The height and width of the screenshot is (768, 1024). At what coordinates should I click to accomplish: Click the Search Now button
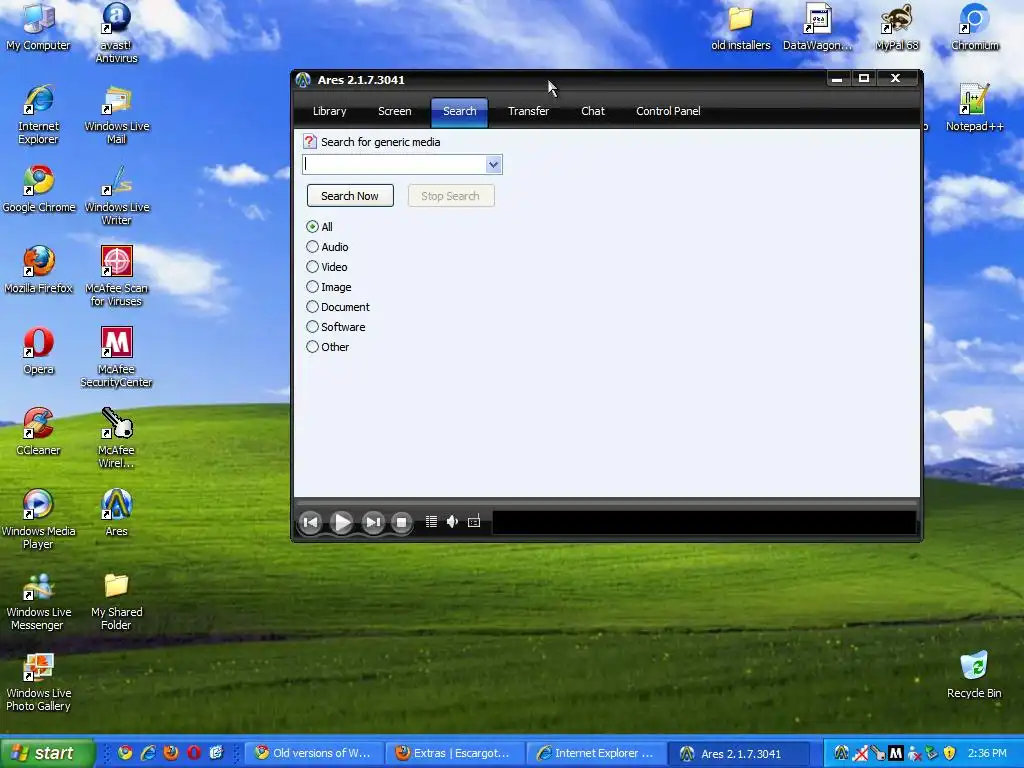[x=350, y=196]
